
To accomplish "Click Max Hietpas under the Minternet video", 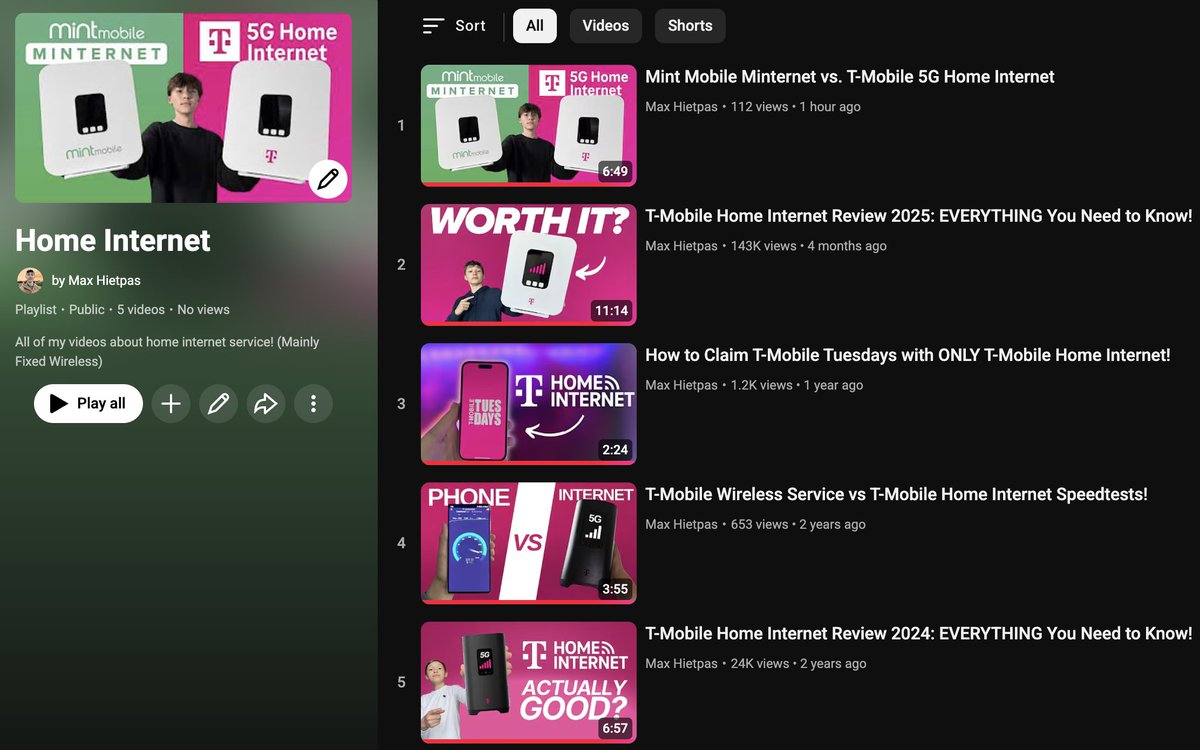I will 681,107.
